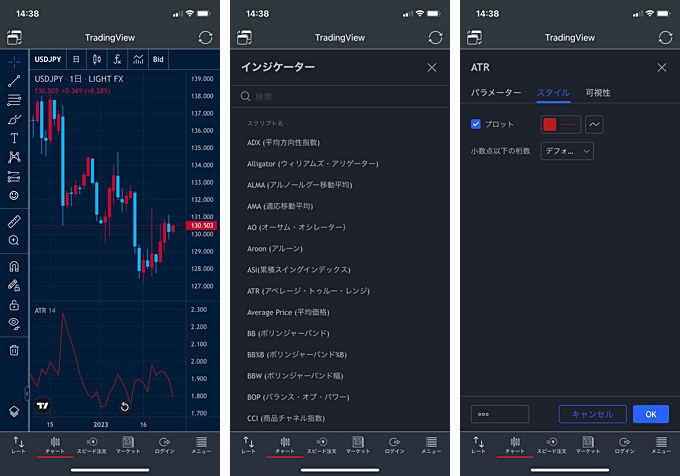Uncheck the プロット checkbox
Image resolution: width=680 pixels, height=476 pixels.
(476, 124)
